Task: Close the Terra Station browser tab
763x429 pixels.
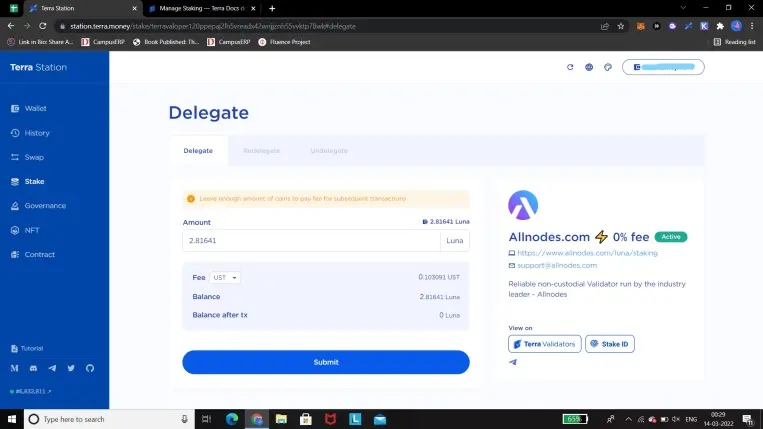Action: click(135, 8)
